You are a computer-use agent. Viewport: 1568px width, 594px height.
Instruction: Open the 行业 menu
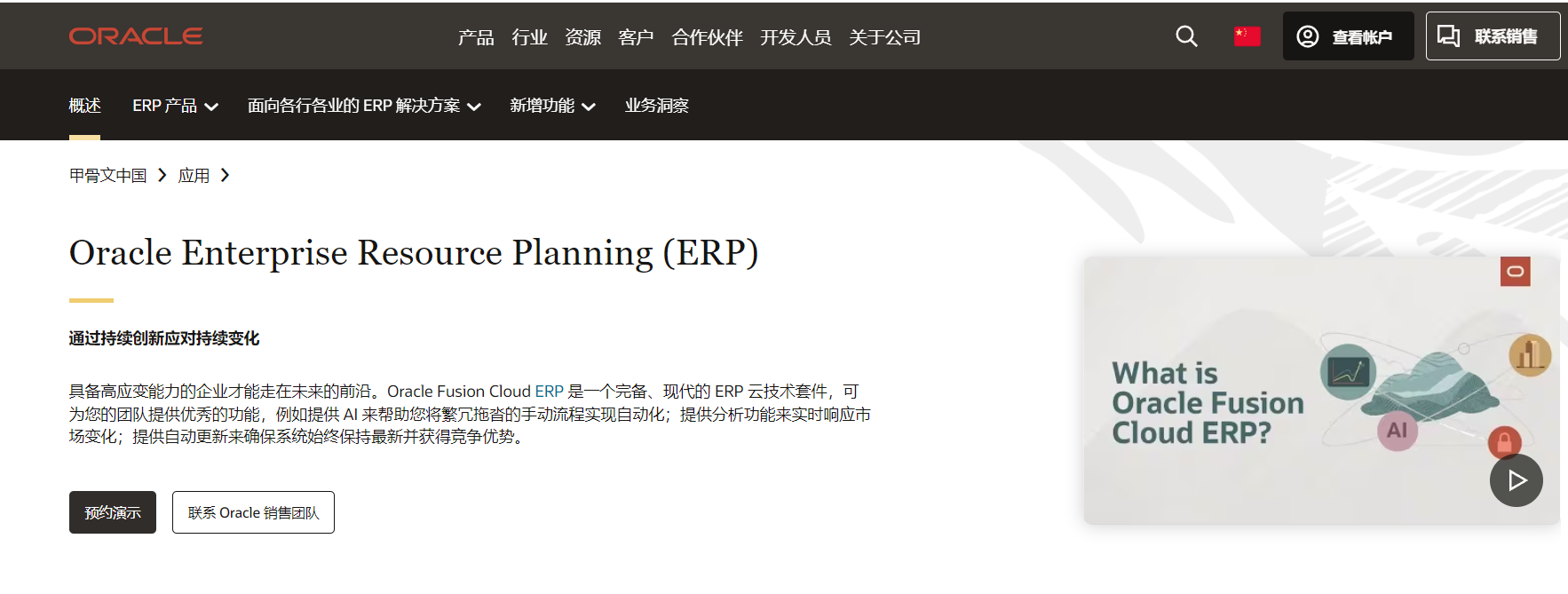(x=529, y=37)
